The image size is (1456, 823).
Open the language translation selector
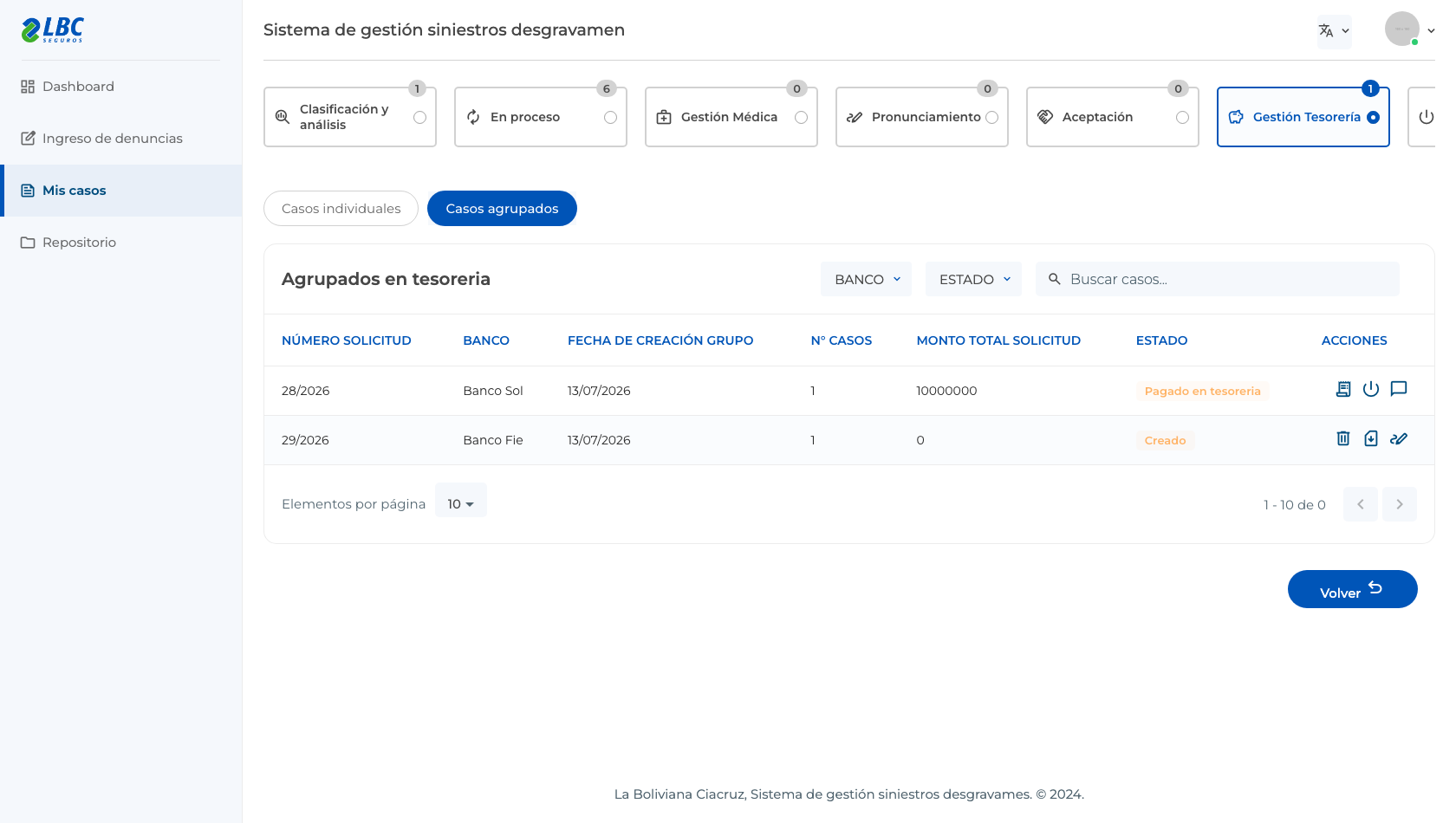coord(1334,31)
